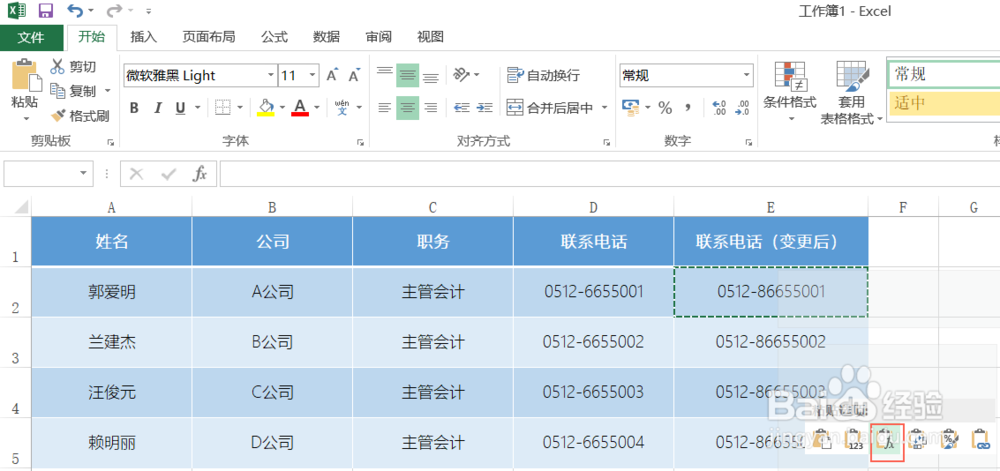This screenshot has height=471, width=1000.
Task: Click the Excel logo icon in title bar
Action: point(17,11)
